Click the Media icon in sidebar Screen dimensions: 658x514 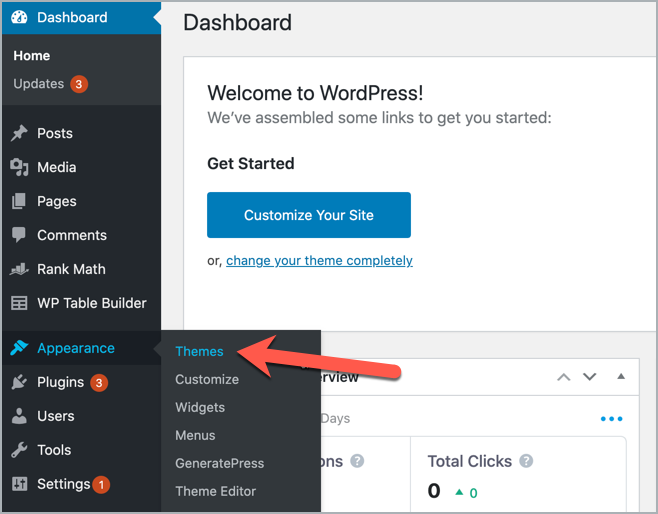click(x=19, y=167)
